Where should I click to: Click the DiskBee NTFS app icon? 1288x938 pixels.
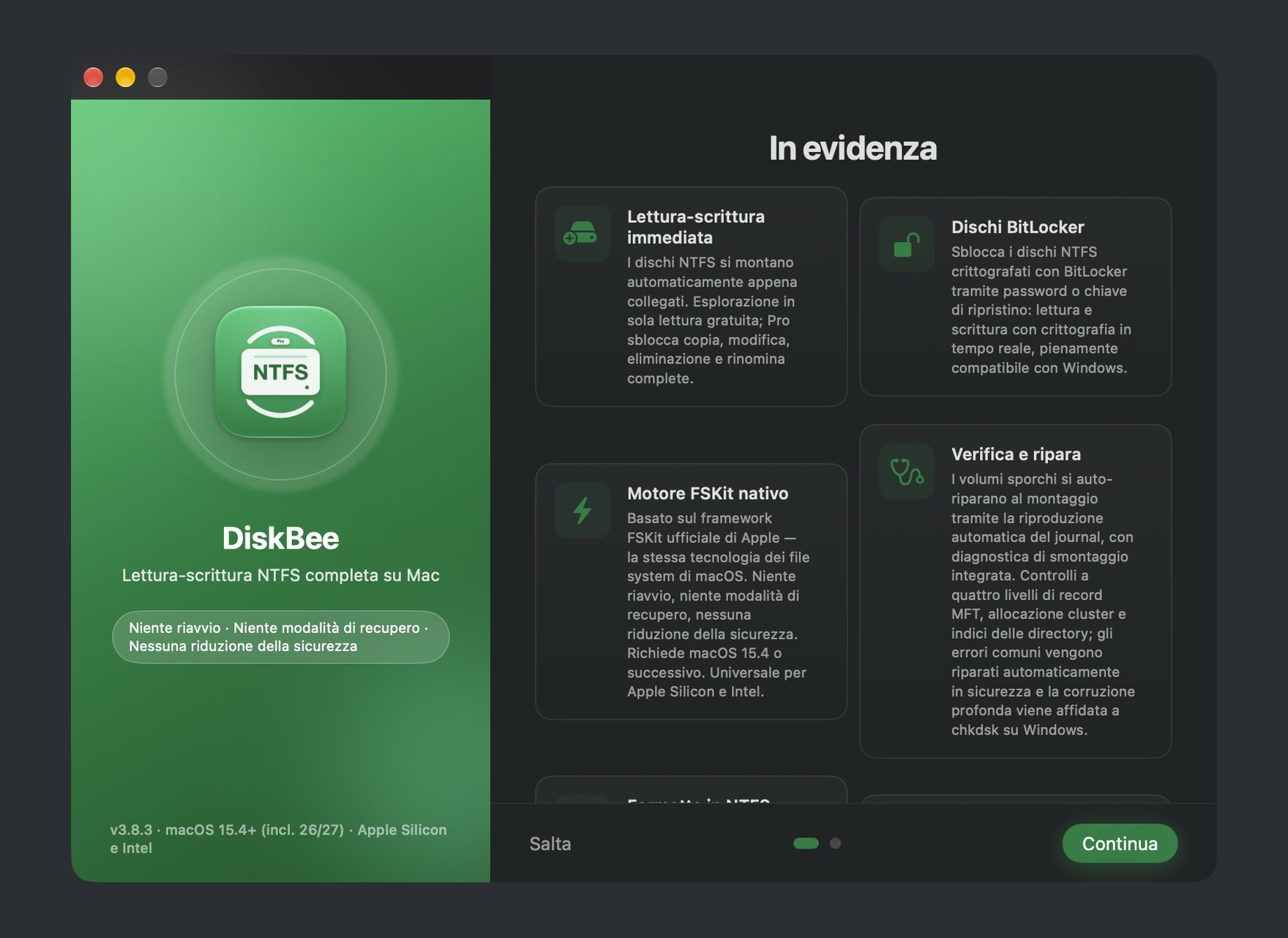(280, 372)
